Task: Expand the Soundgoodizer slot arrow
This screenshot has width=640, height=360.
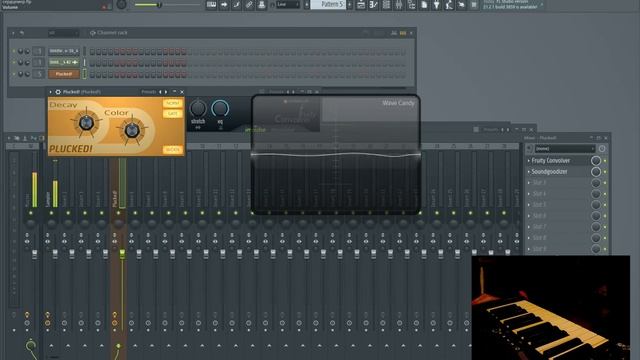Action: tap(529, 172)
